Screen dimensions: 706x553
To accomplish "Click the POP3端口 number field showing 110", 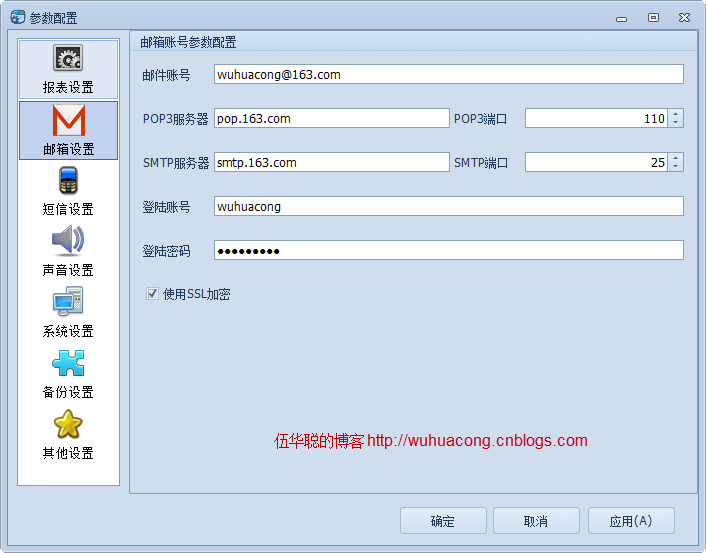I will pos(597,118).
